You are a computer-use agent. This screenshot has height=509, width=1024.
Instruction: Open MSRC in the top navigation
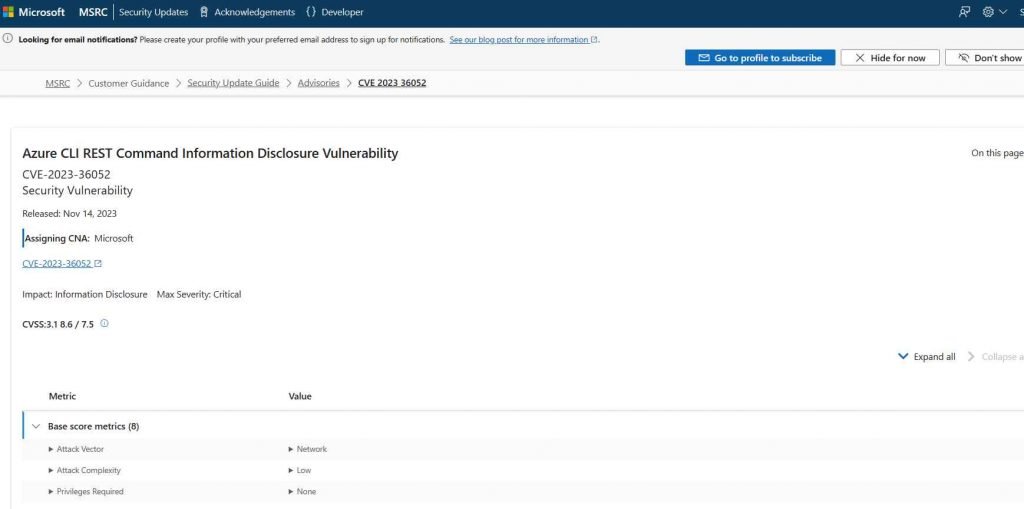point(93,12)
